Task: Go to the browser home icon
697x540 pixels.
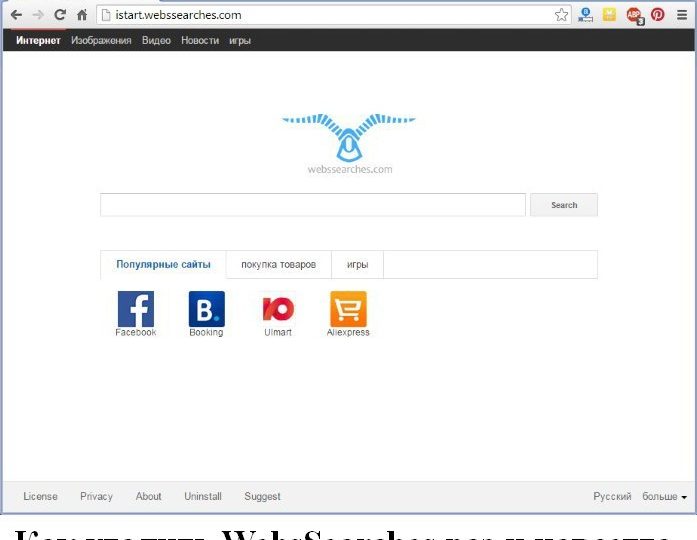Action: (82, 15)
